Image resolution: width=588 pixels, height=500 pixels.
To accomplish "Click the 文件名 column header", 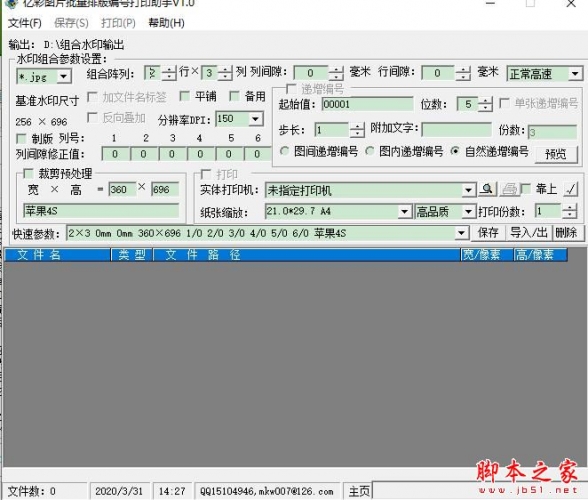I will (57, 255).
